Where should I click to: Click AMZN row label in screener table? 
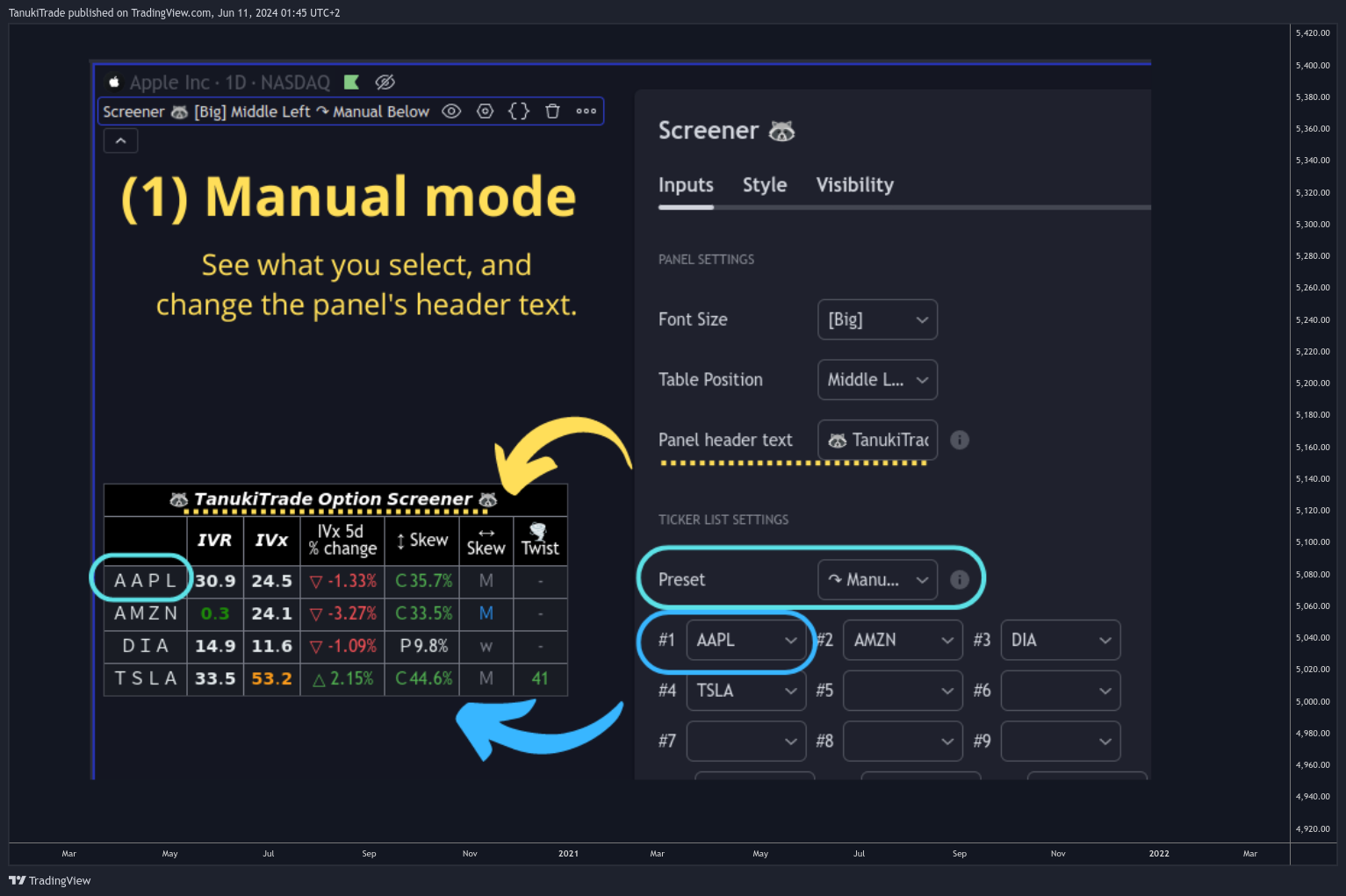tap(146, 613)
